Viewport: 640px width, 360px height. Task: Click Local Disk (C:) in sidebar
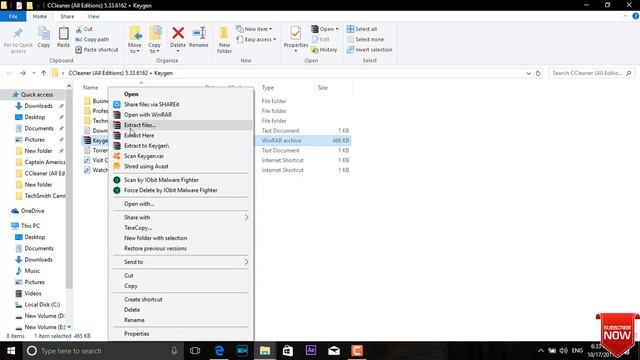[x=42, y=305]
